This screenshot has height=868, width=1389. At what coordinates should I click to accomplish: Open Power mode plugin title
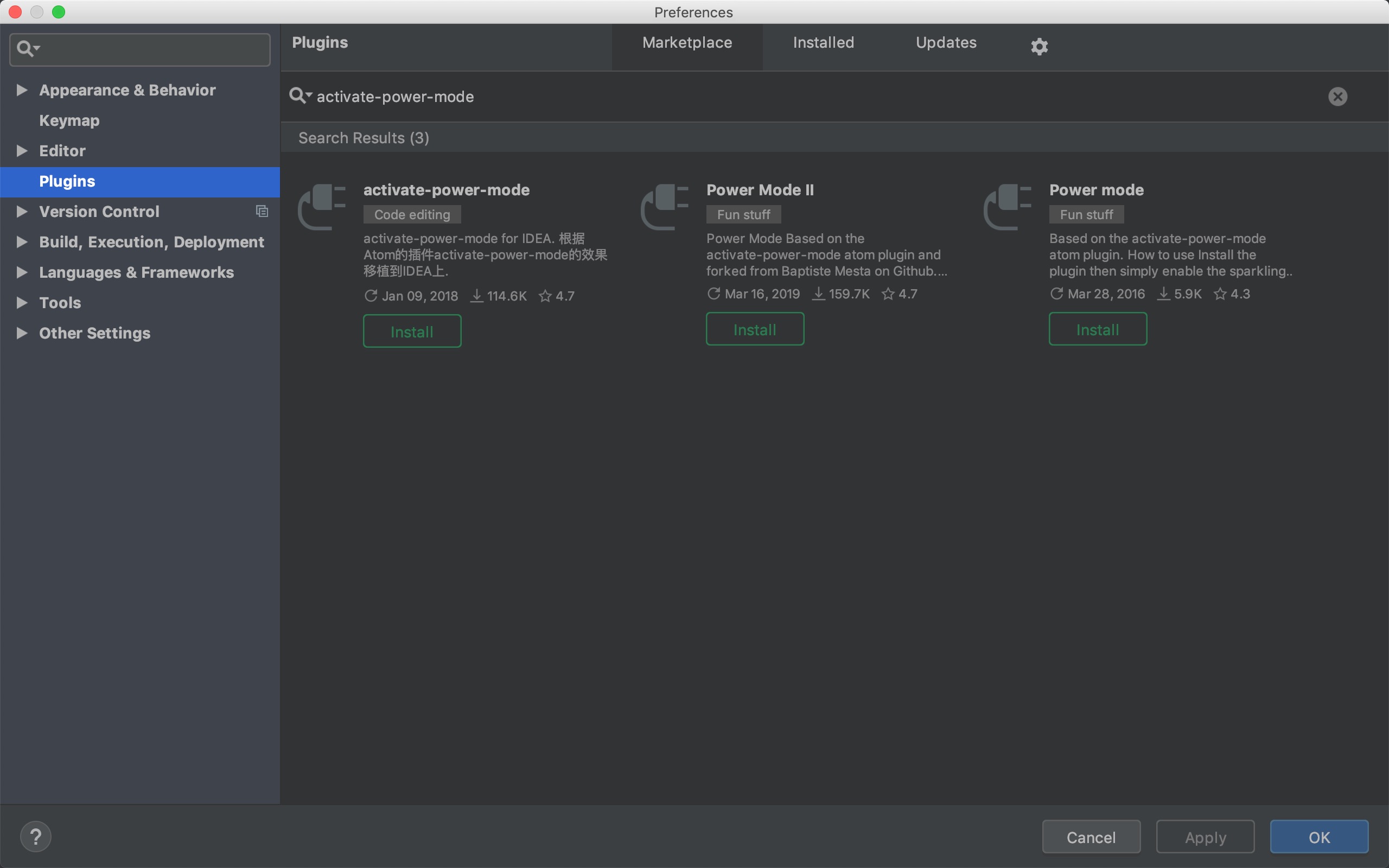tap(1096, 190)
